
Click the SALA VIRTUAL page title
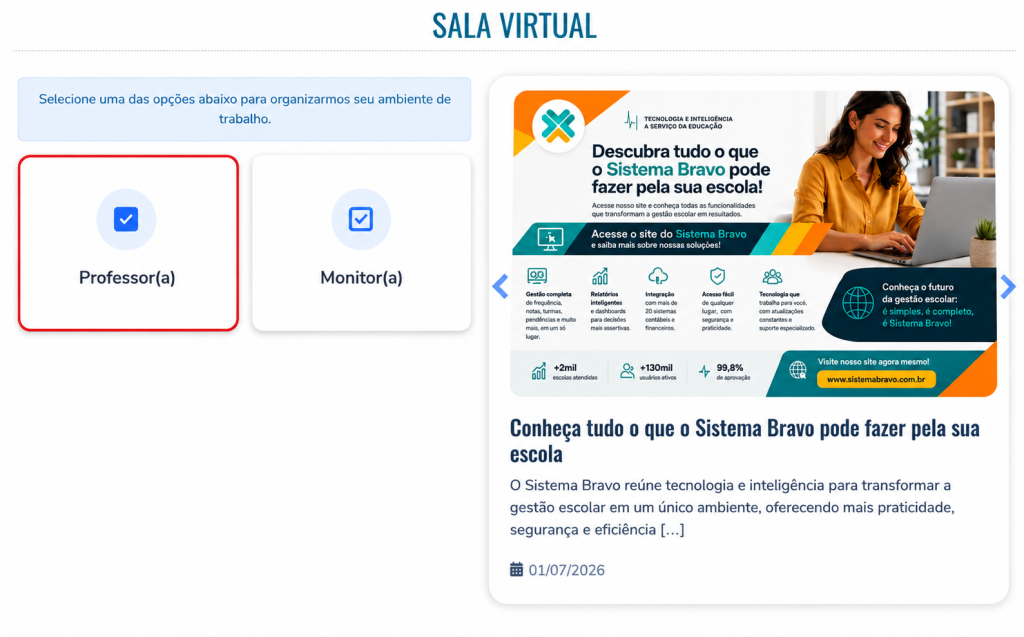tap(514, 25)
